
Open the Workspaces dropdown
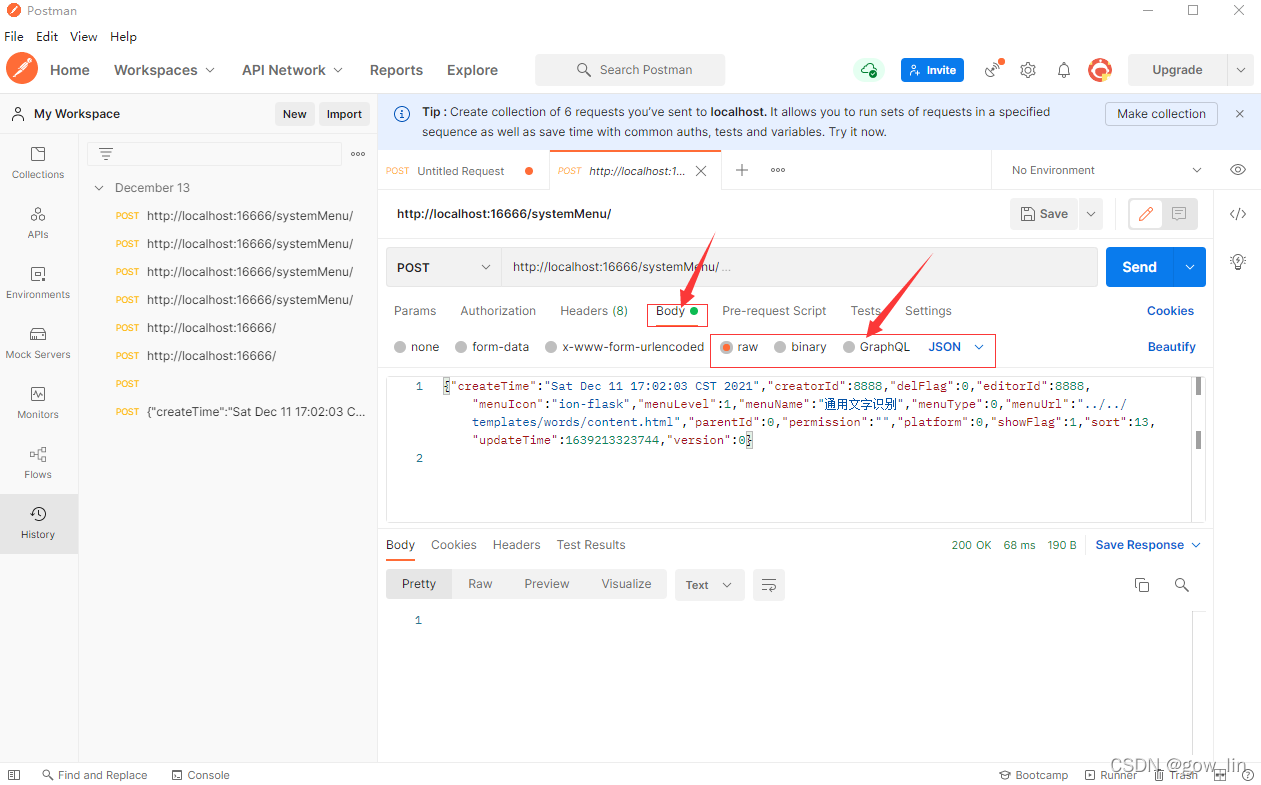click(x=165, y=70)
